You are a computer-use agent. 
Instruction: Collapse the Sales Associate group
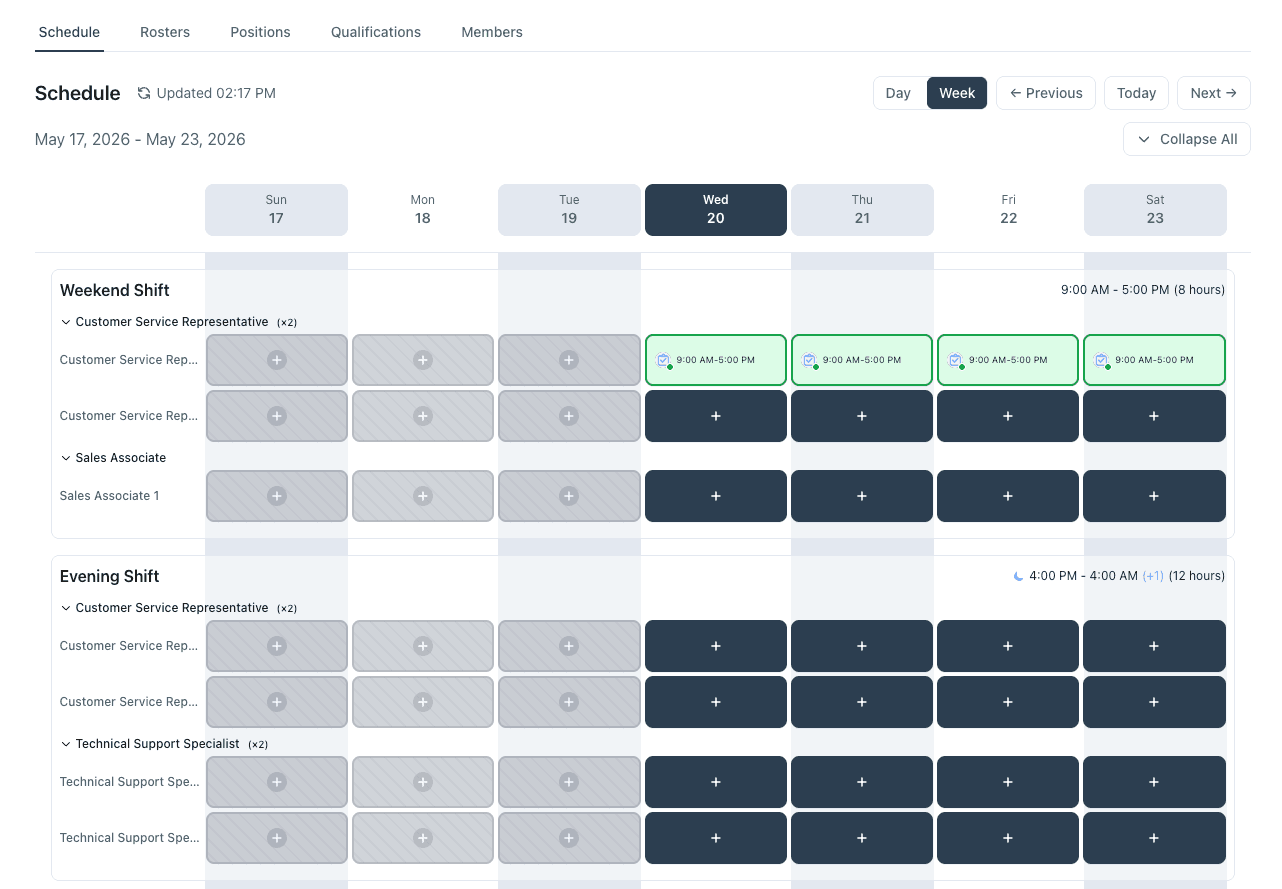[x=66, y=458]
